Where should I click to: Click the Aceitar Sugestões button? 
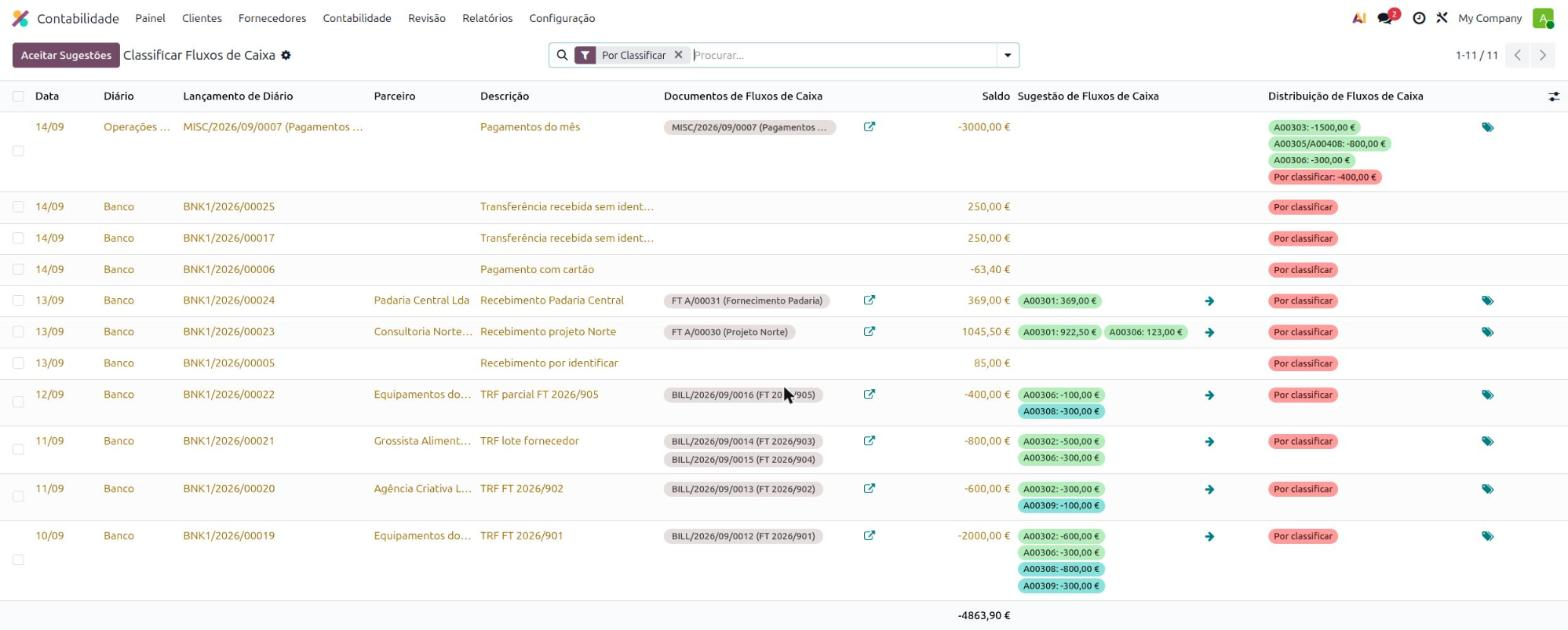pos(66,55)
